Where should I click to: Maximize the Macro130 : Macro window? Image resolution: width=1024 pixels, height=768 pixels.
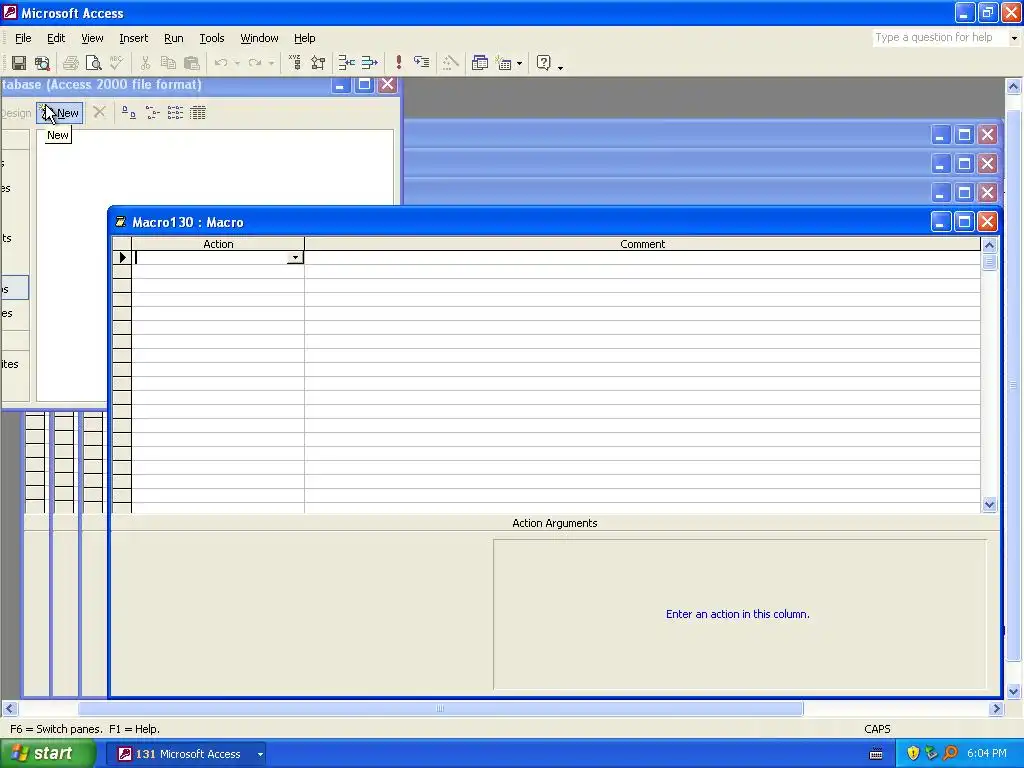tap(964, 221)
